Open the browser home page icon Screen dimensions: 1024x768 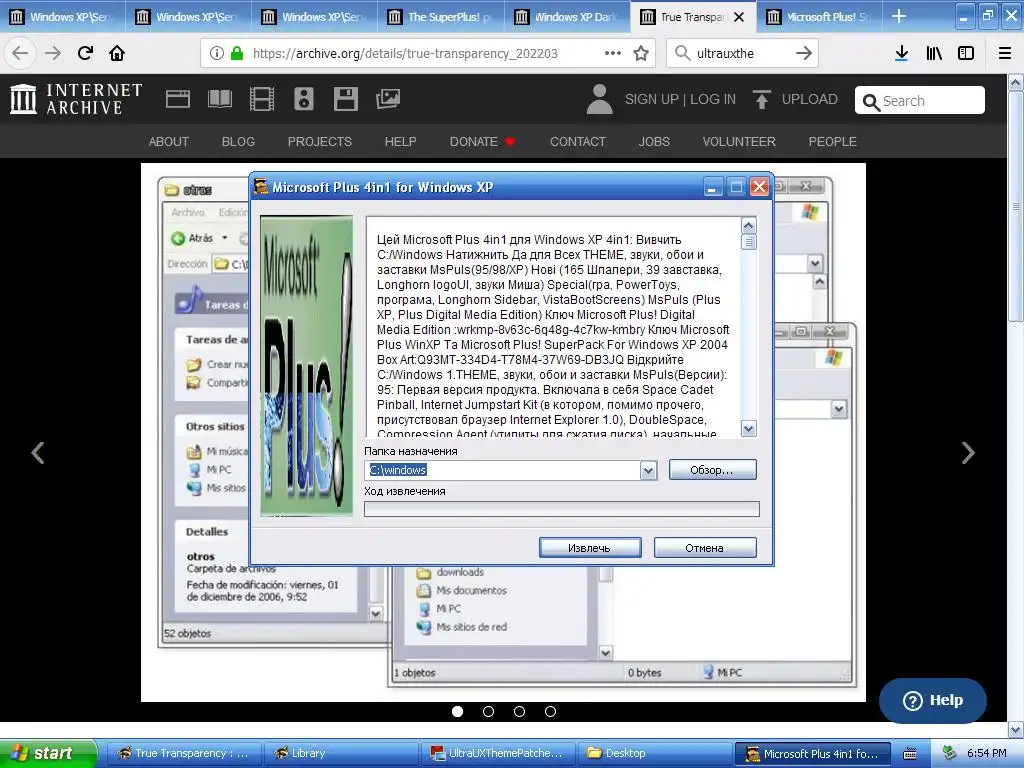pyautogui.click(x=117, y=54)
